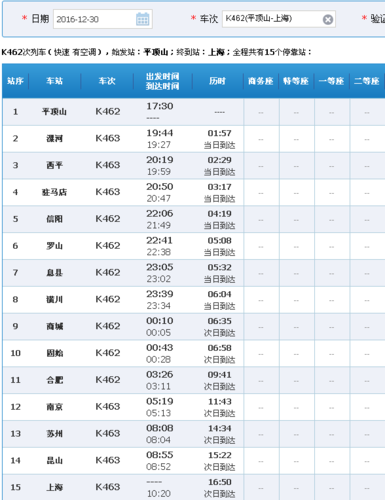The height and width of the screenshot is (500, 385).
Task: Click departure time 08:08 for 苏州
Action: point(160,428)
